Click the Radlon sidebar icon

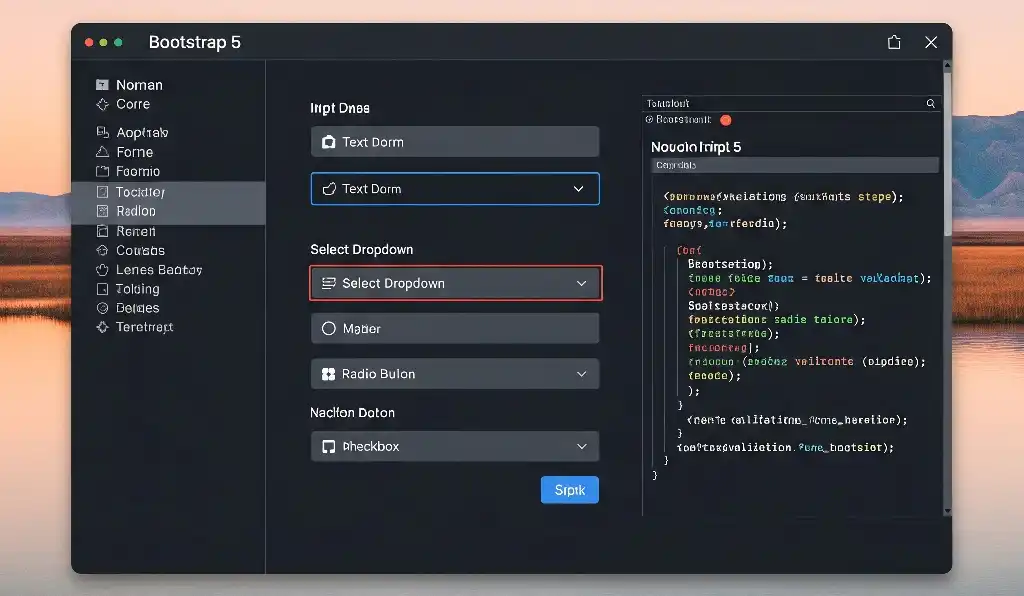coord(102,211)
